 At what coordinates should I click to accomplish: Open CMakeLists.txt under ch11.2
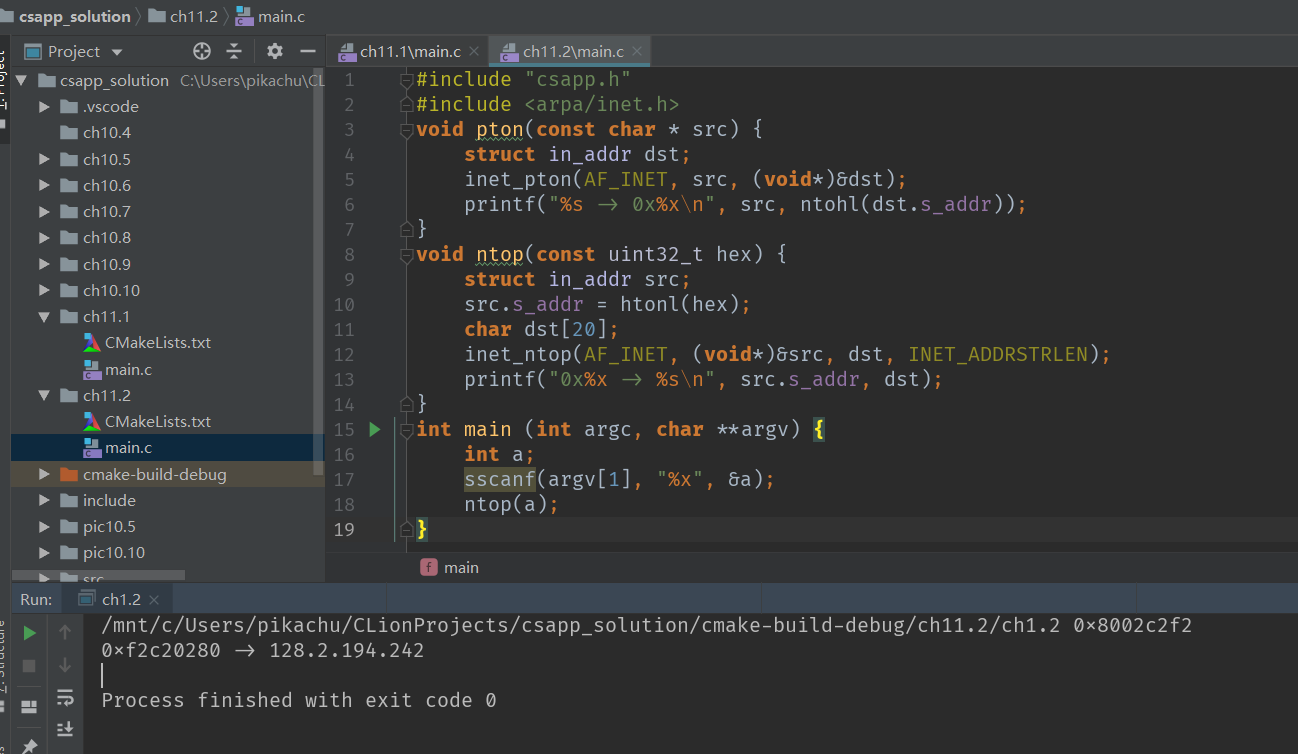pos(157,421)
